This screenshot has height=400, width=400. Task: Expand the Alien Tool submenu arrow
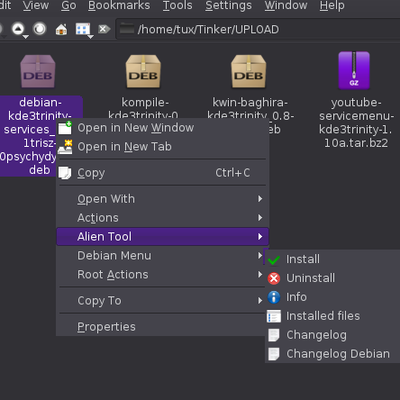260,237
